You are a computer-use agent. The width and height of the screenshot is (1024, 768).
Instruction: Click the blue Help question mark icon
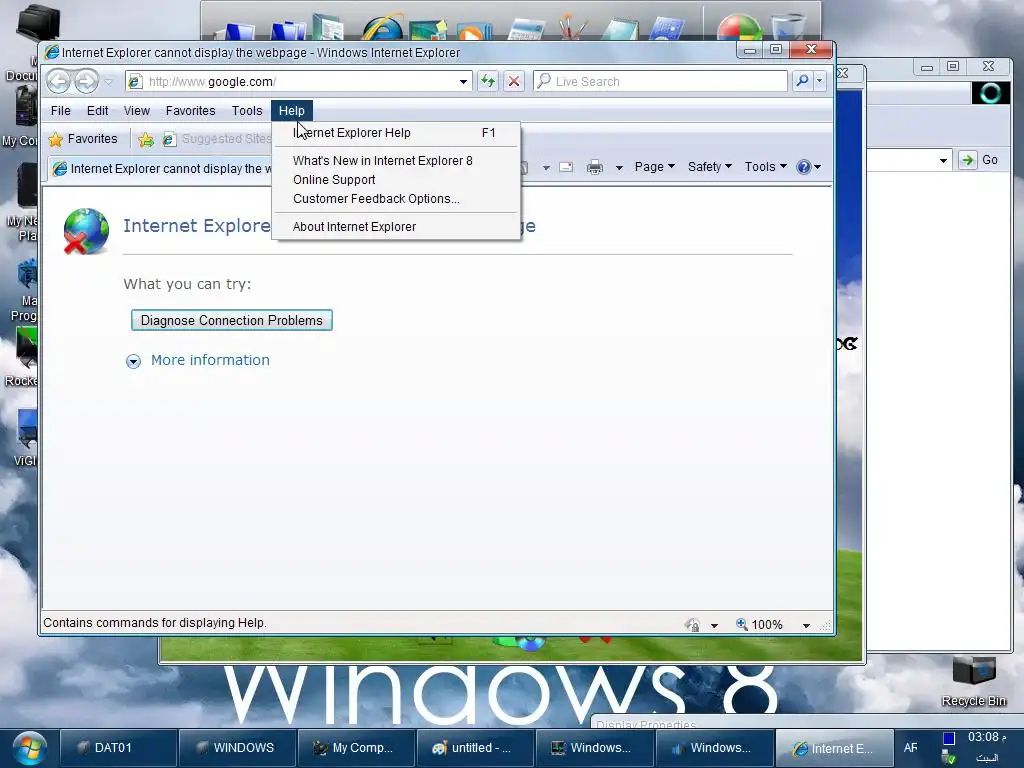tap(804, 167)
